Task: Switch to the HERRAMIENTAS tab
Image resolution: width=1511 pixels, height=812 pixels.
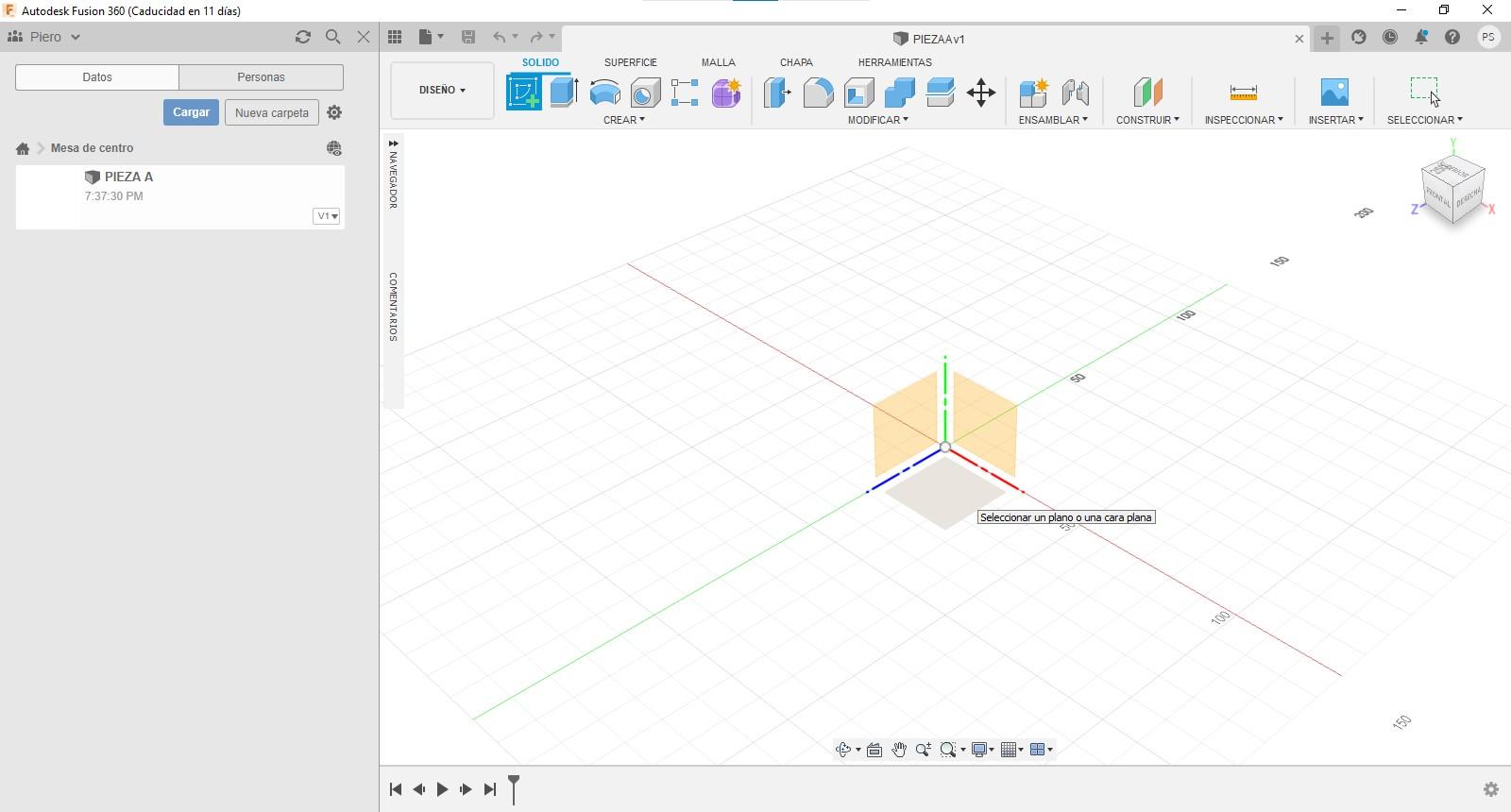Action: coord(894,62)
